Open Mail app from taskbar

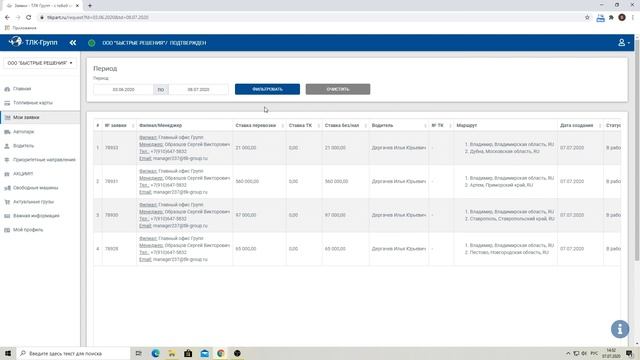pyautogui.click(x=204, y=353)
